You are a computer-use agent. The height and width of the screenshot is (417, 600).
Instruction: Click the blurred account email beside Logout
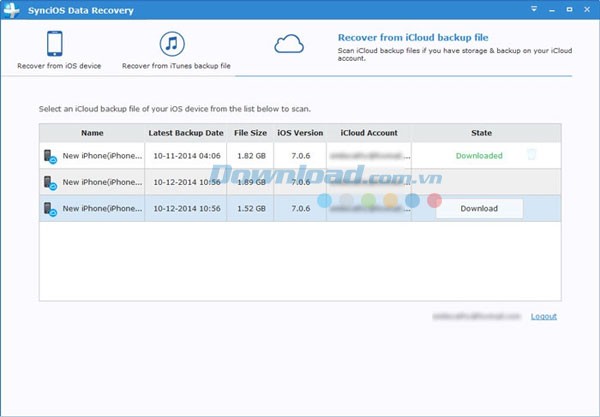coord(477,316)
